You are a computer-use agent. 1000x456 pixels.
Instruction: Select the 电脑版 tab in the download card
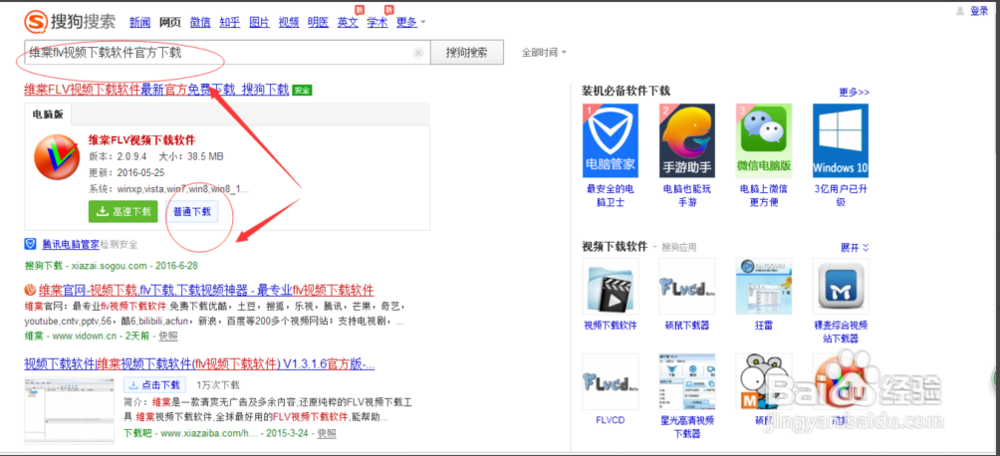[x=48, y=114]
